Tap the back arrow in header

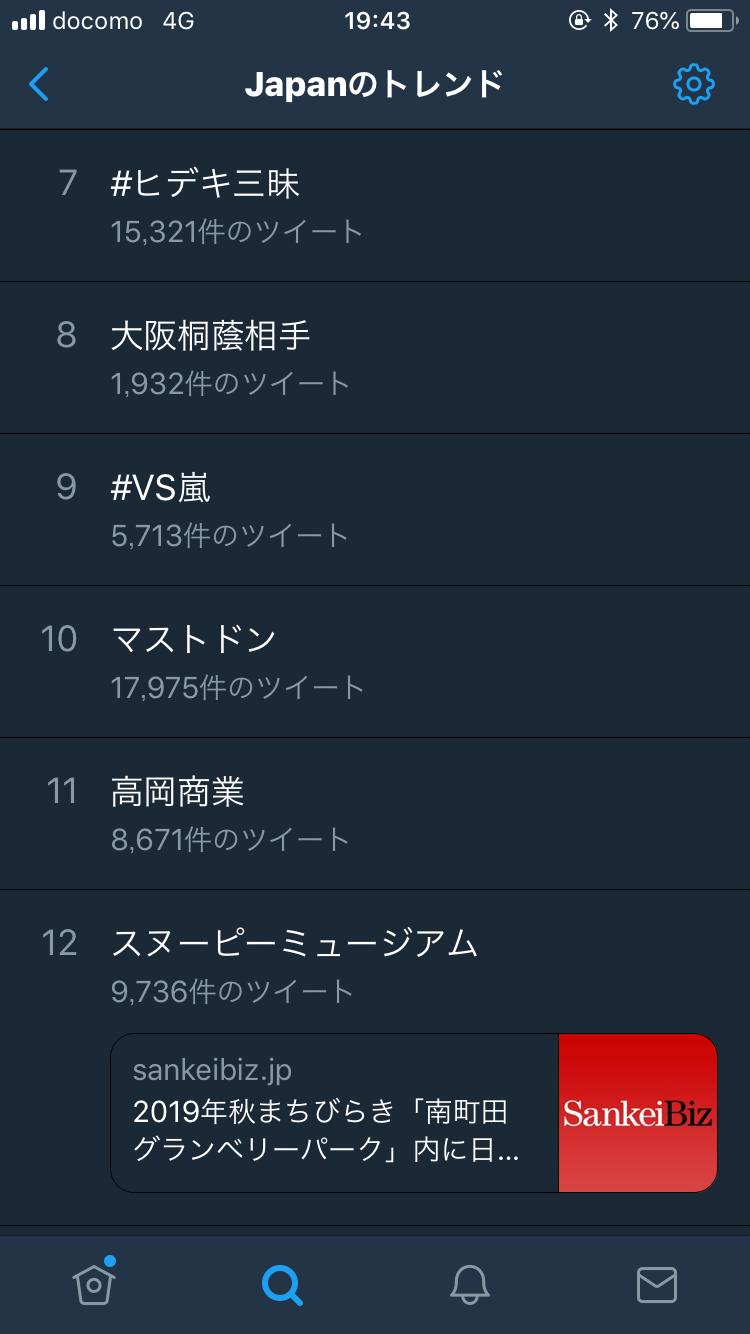click(38, 84)
